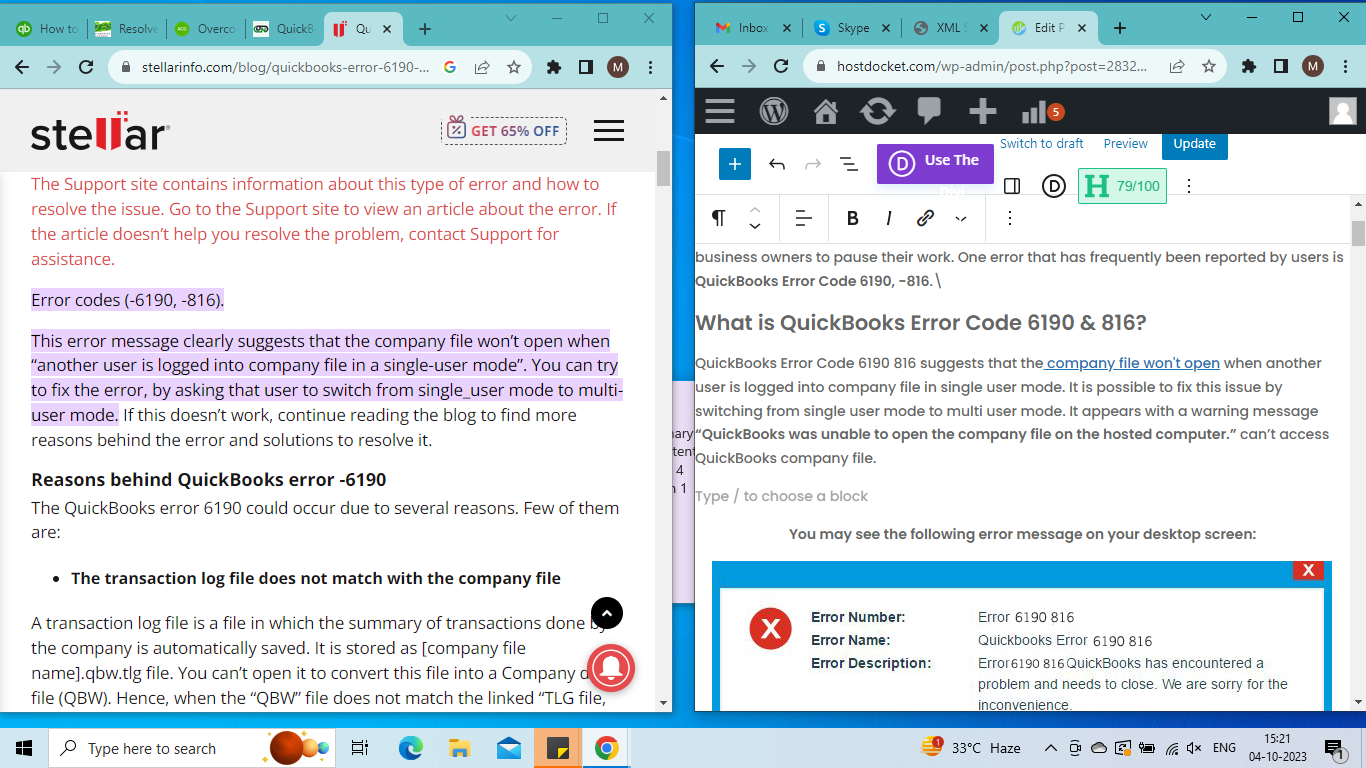Image resolution: width=1366 pixels, height=768 pixels.
Task: Click the Divi circle D icon
Action: coord(1054,186)
